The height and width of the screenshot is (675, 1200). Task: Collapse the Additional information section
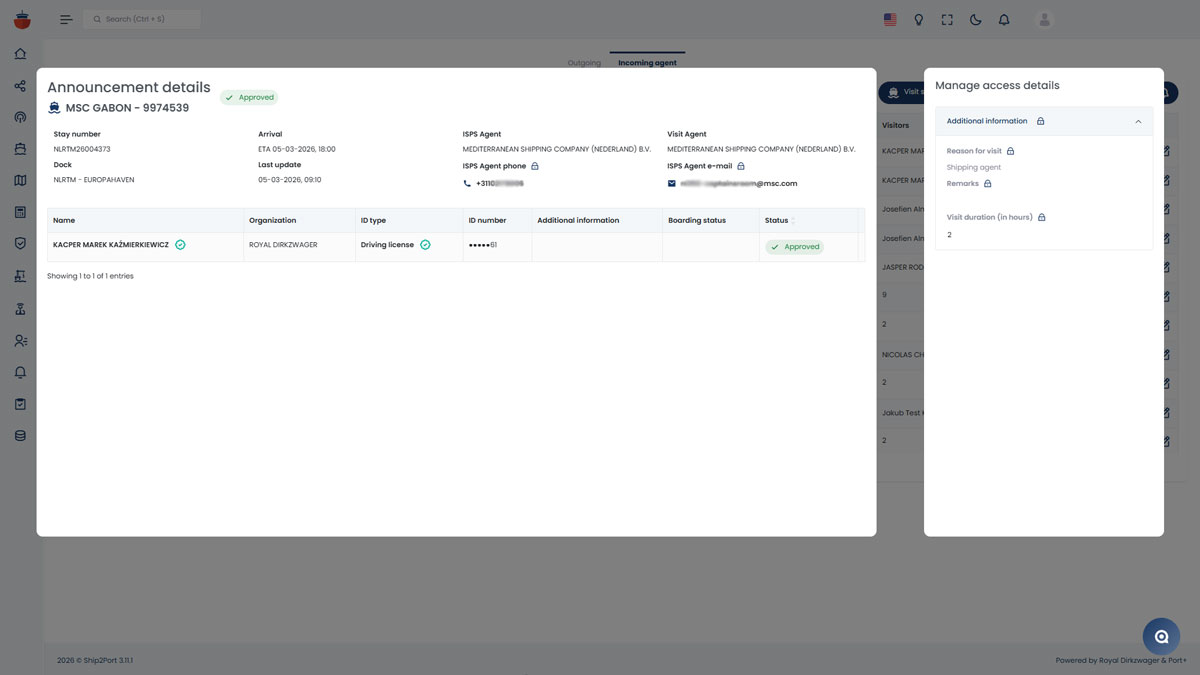1138,122
